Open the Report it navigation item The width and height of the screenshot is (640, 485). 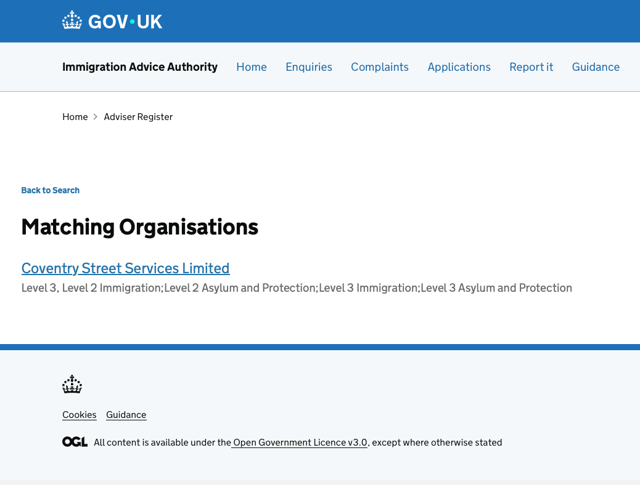coord(531,67)
